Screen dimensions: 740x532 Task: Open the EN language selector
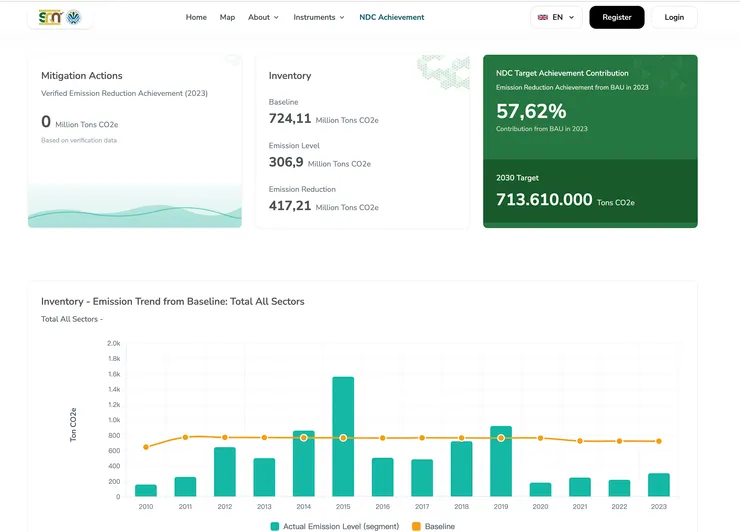coord(556,17)
